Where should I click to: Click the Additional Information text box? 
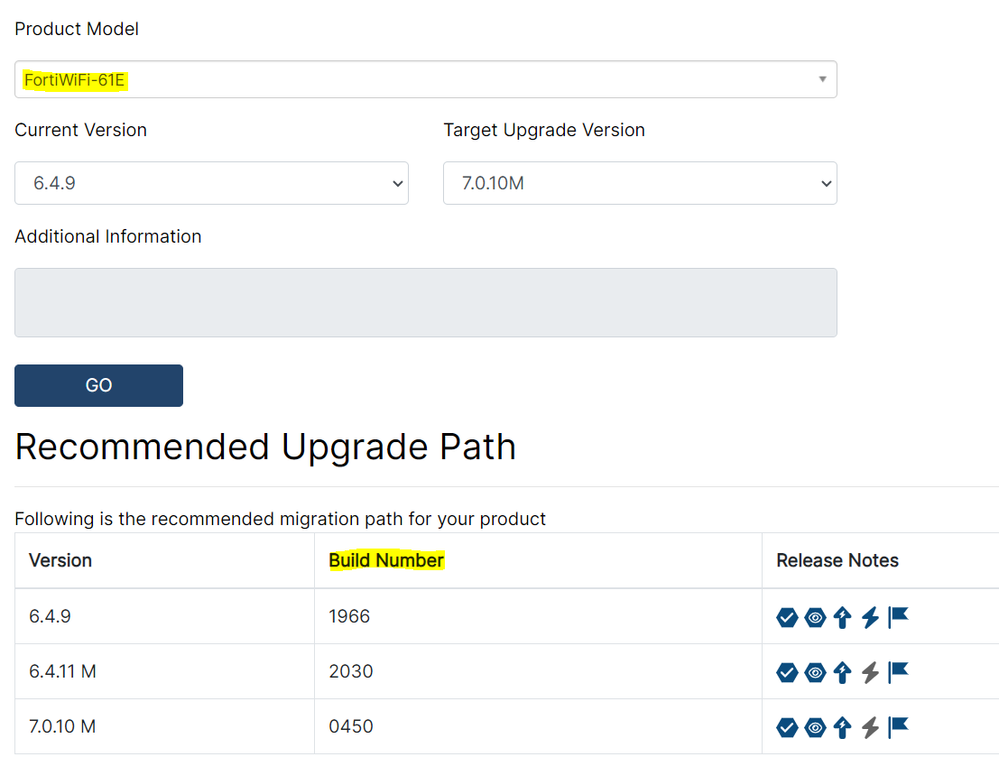[x=425, y=302]
